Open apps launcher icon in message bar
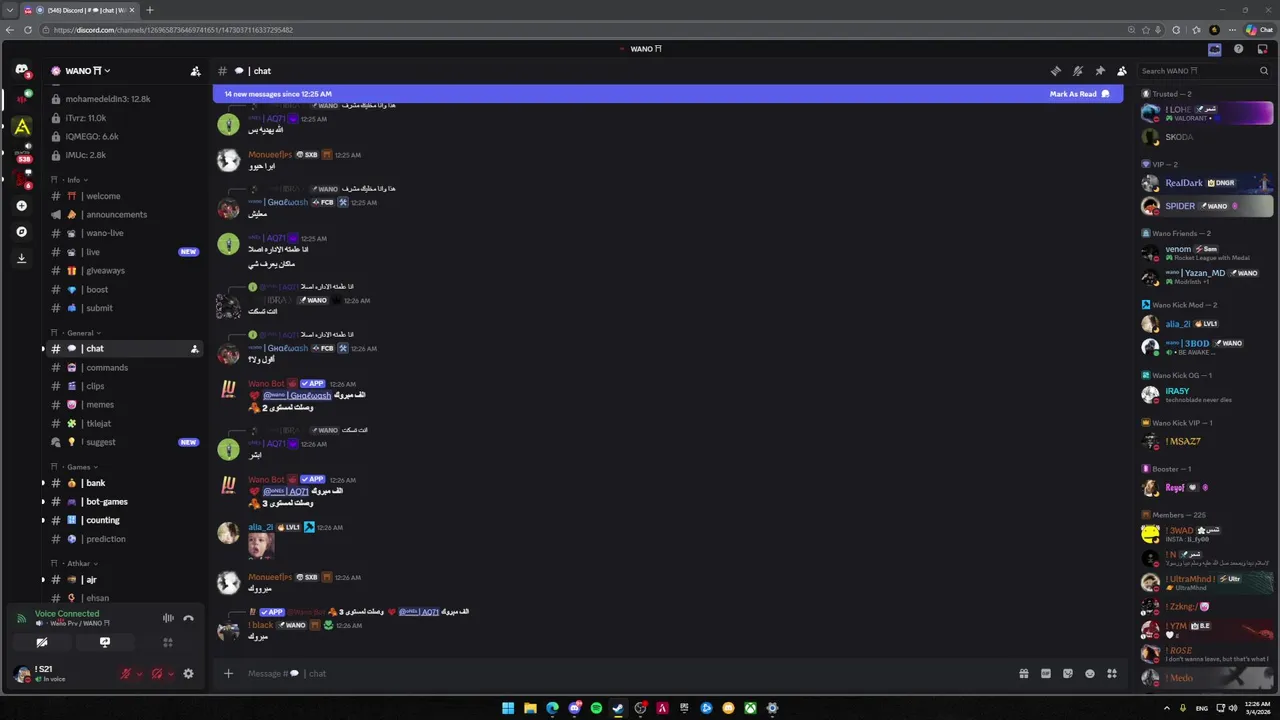Viewport: 1280px width, 720px height. pos(1112,674)
